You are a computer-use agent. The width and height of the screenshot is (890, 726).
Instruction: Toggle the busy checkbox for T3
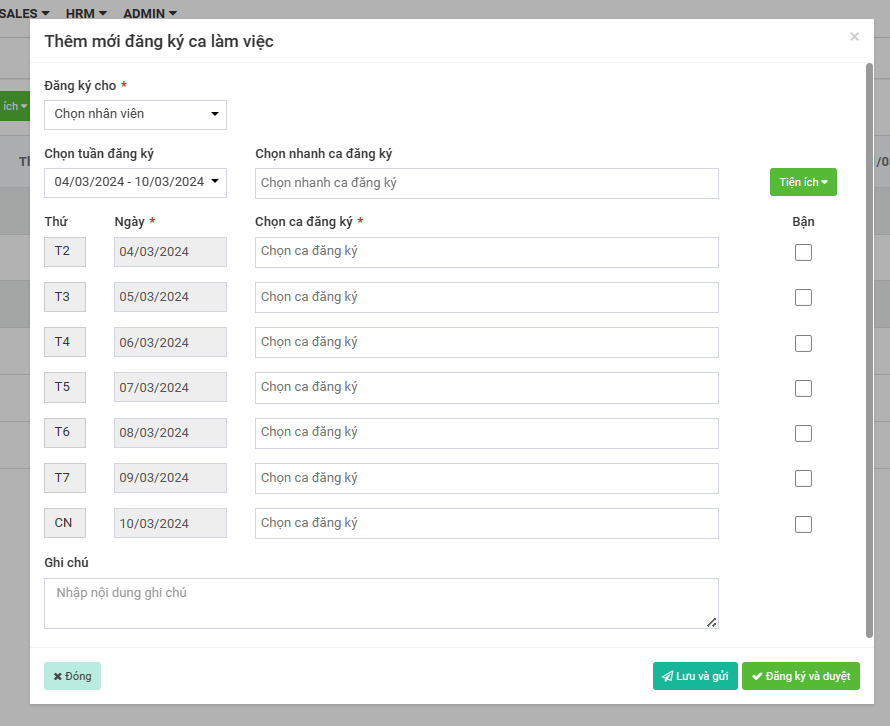(803, 297)
